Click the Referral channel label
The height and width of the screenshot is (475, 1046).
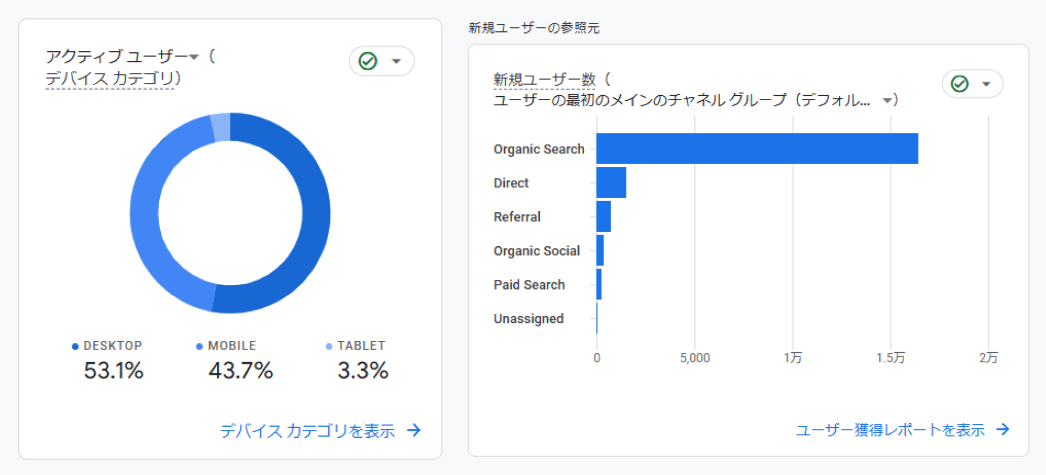coord(517,216)
